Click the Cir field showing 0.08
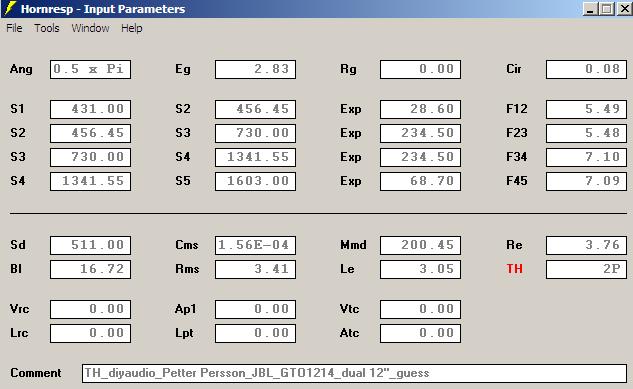This screenshot has height=389, width=633. [586, 69]
